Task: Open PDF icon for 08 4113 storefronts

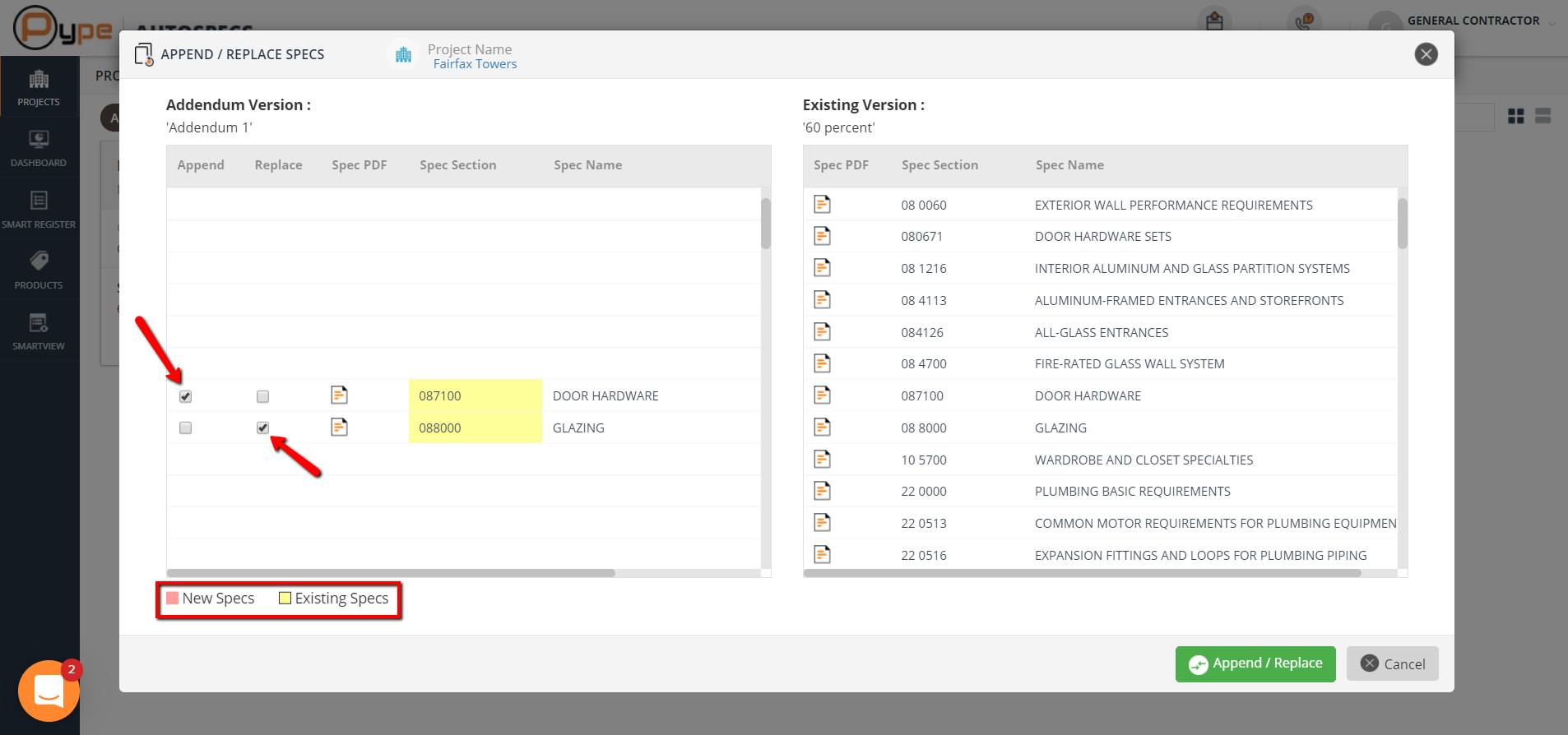Action: click(x=822, y=300)
